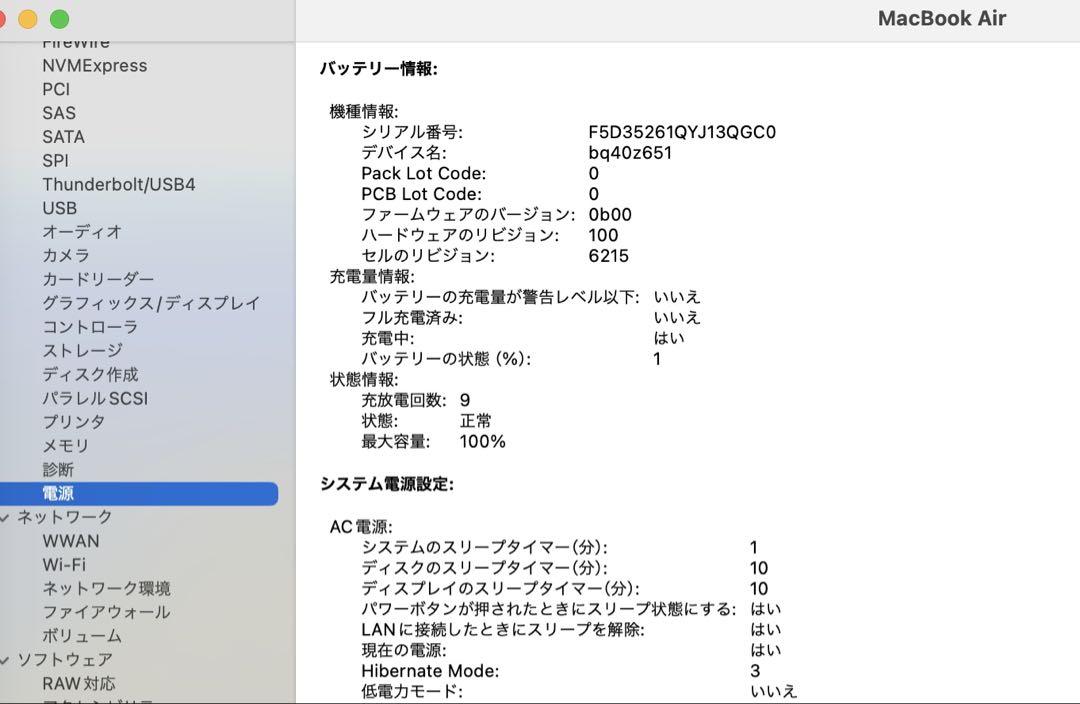Show パラレルSCSI information
Image resolution: width=1080 pixels, height=704 pixels.
pyautogui.click(x=95, y=398)
